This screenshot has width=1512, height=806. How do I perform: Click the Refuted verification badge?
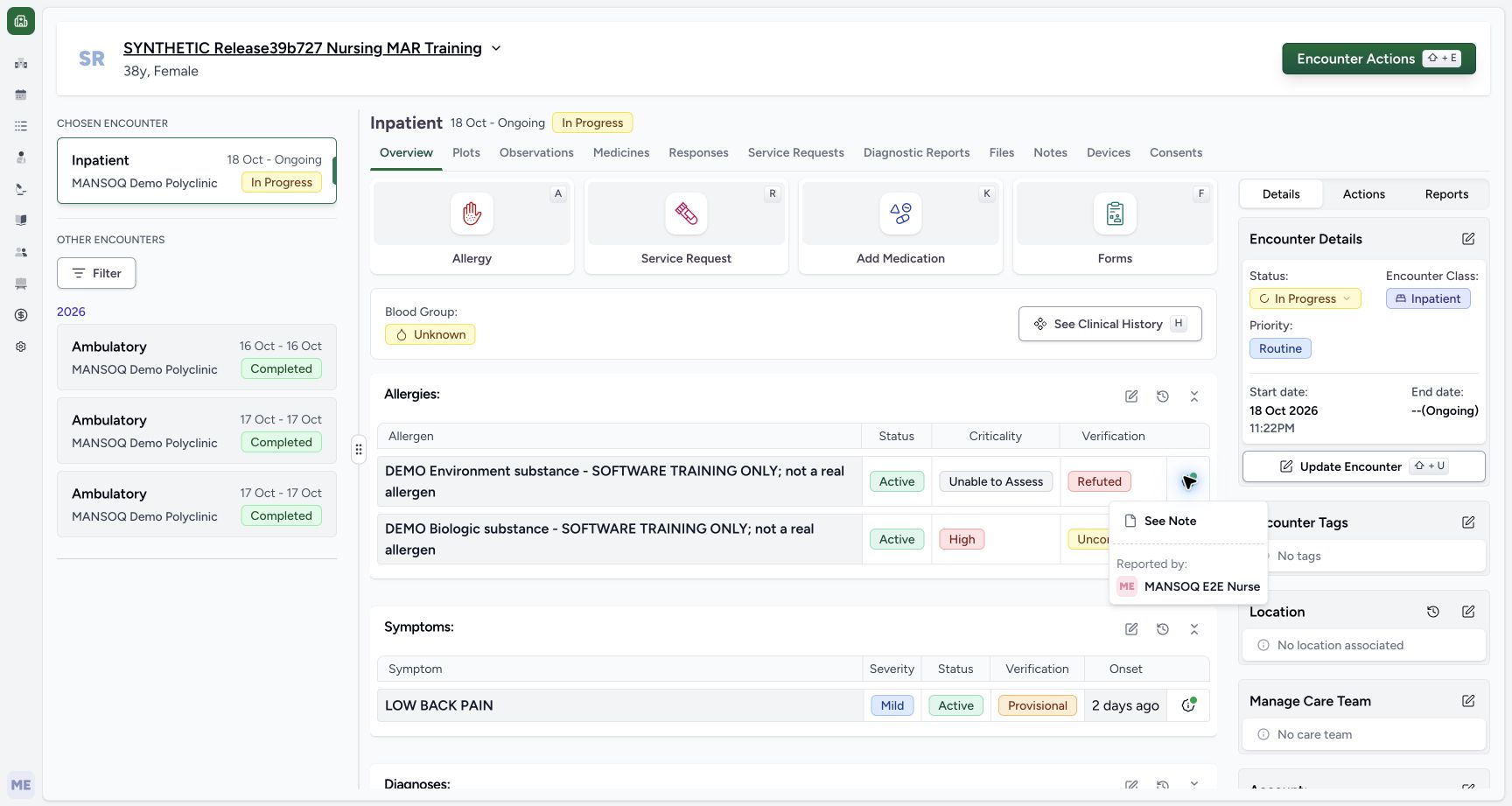tap(1099, 481)
